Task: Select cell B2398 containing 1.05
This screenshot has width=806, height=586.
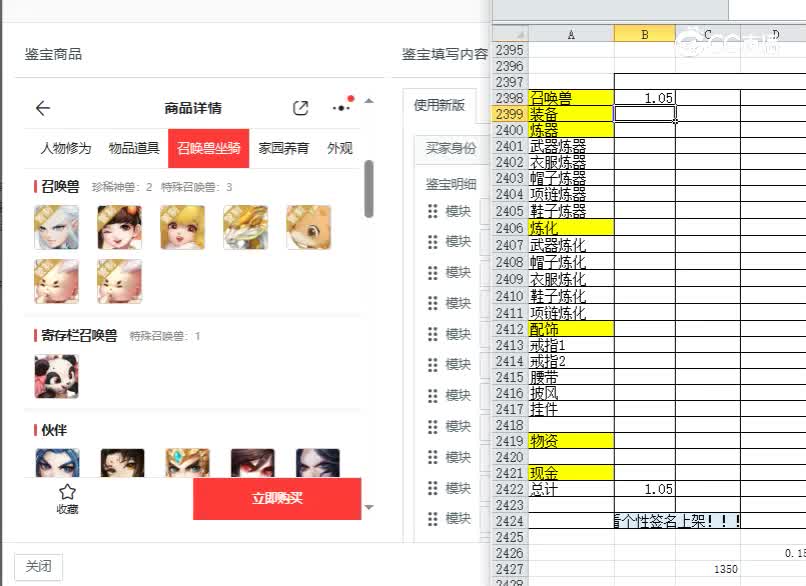Action: coord(644,99)
